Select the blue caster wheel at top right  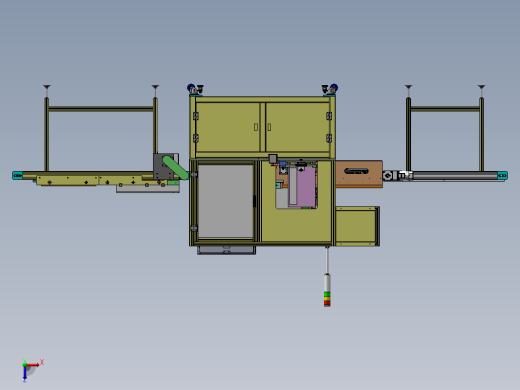pyautogui.click(x=334, y=88)
